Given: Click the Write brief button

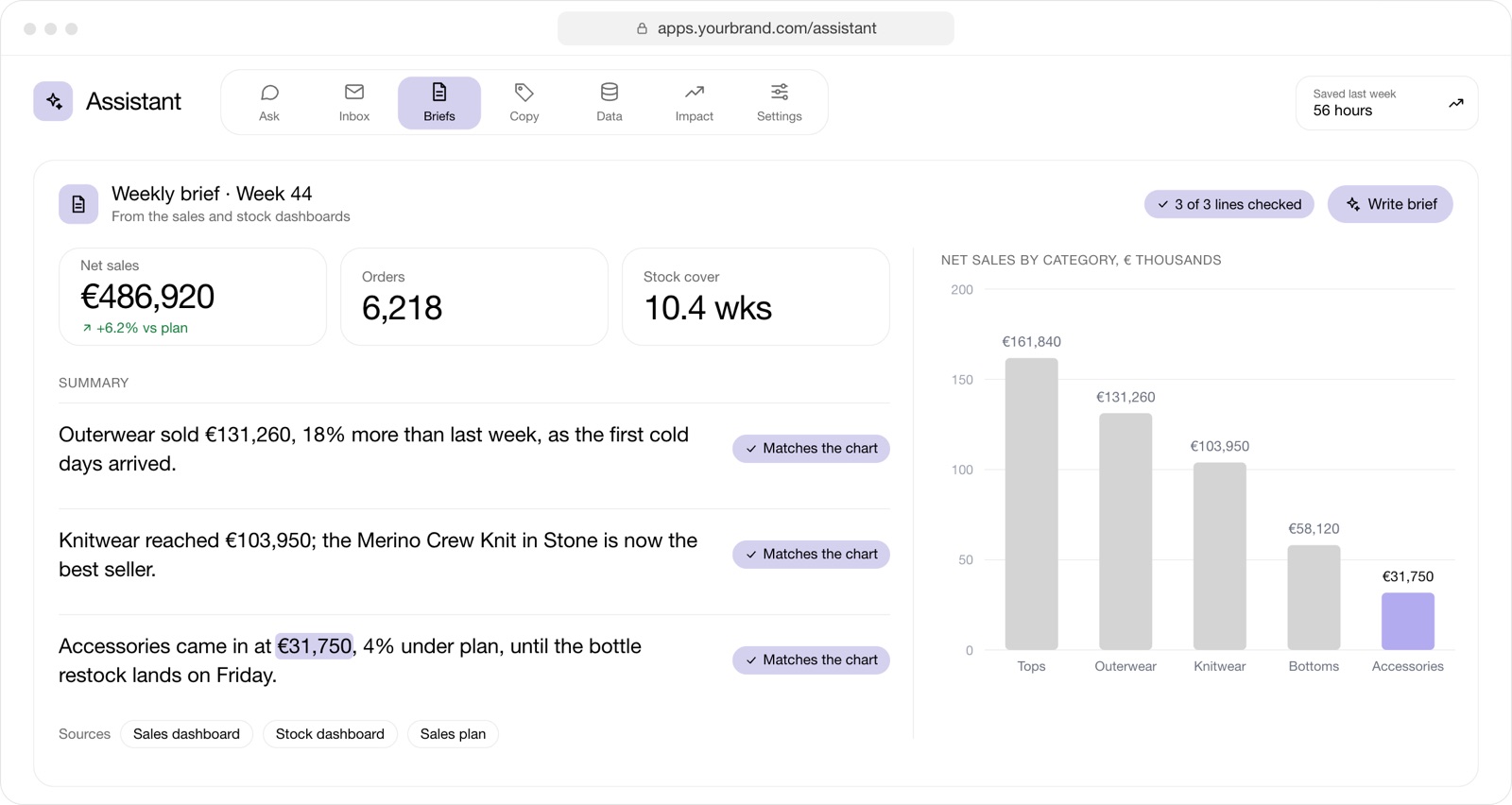Looking at the screenshot, I should point(1390,204).
